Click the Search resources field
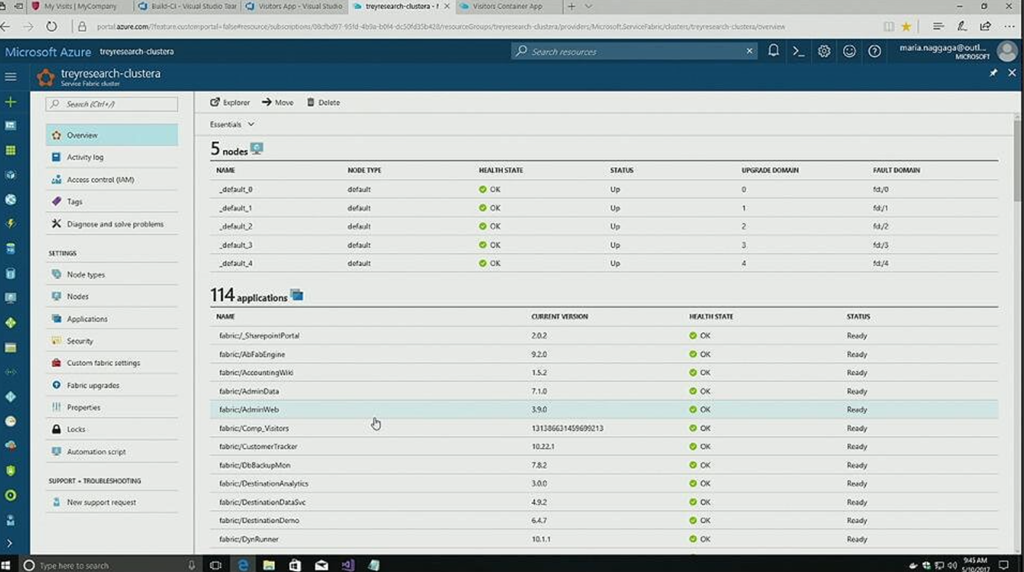The height and width of the screenshot is (572, 1024). [x=632, y=51]
